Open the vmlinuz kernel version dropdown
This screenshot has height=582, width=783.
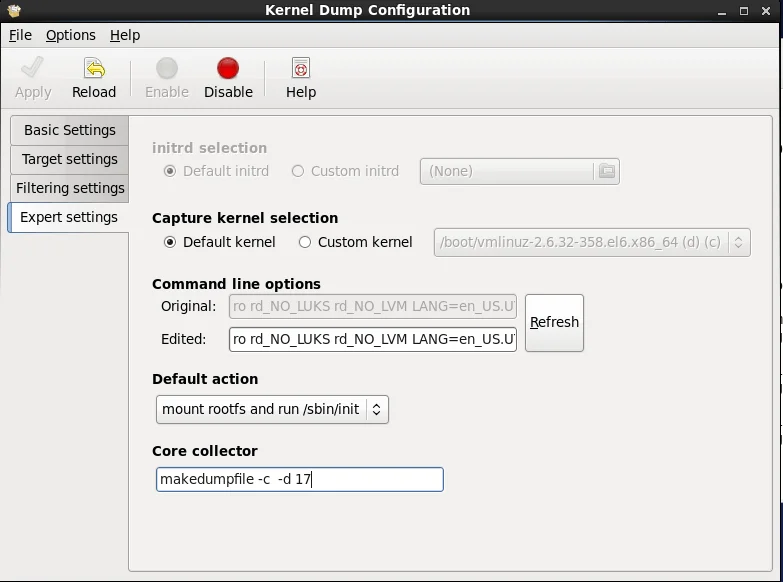[591, 242]
